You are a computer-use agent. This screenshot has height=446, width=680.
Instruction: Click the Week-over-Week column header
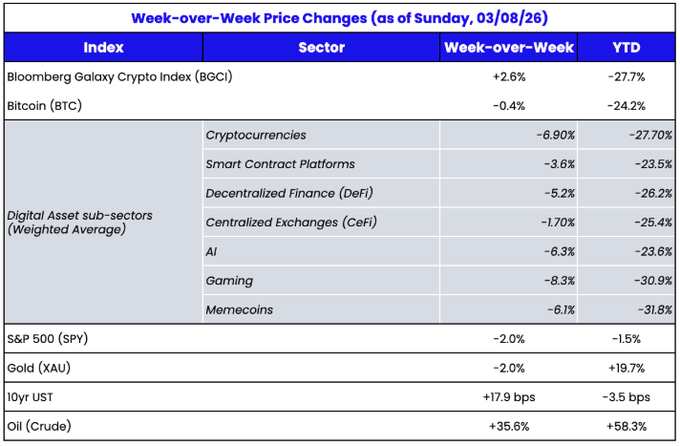pyautogui.click(x=509, y=47)
